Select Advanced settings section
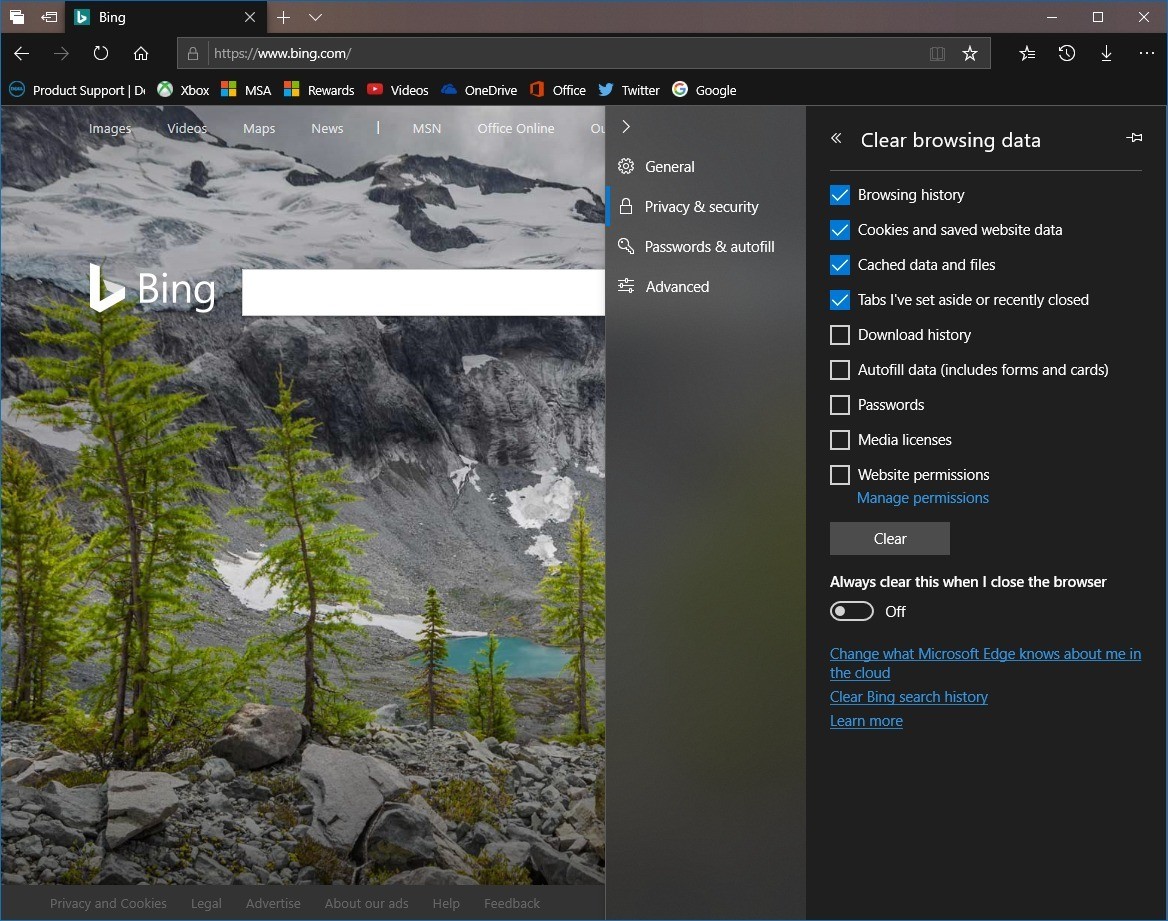 click(x=705, y=287)
